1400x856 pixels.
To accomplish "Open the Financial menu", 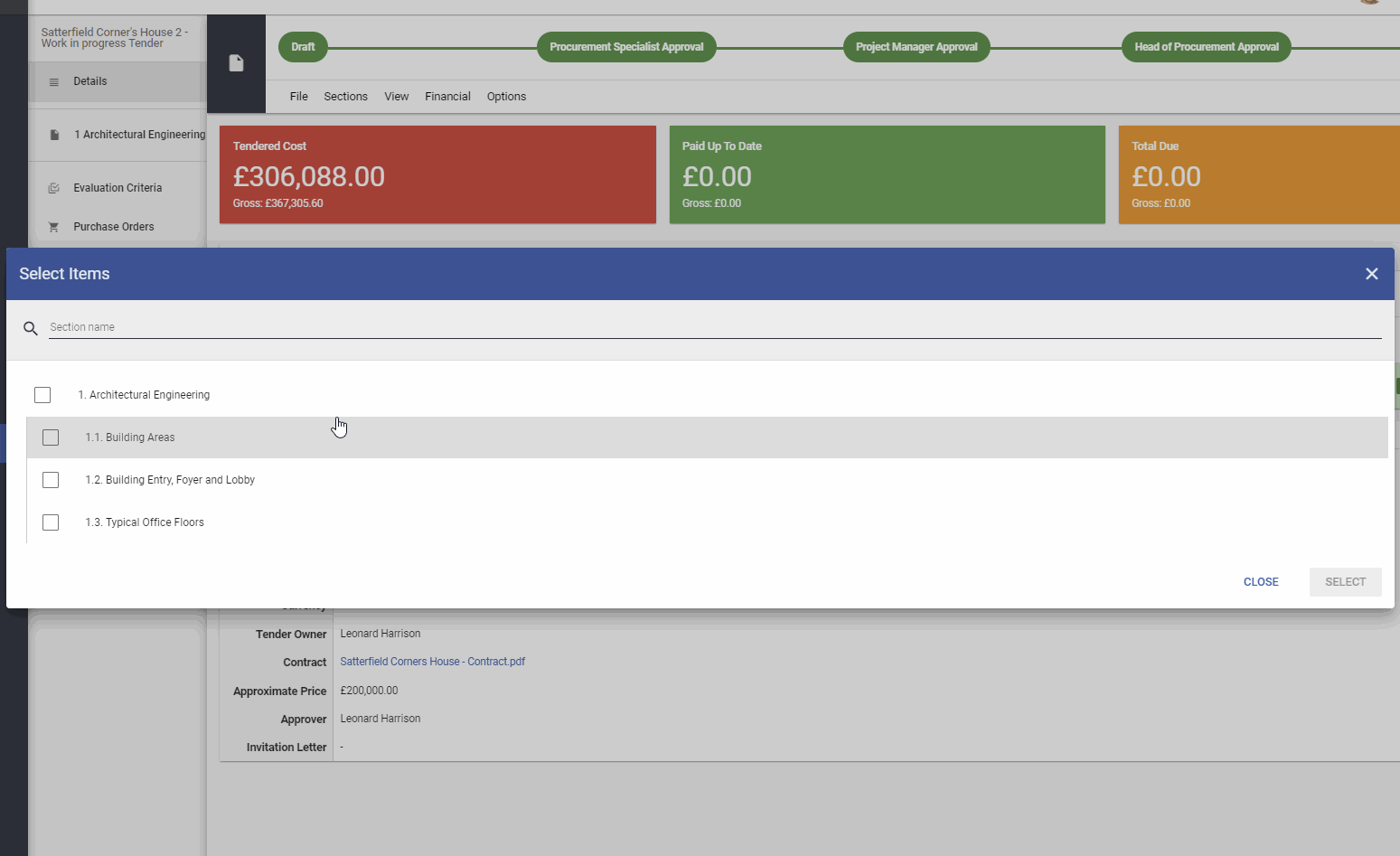I will [447, 97].
